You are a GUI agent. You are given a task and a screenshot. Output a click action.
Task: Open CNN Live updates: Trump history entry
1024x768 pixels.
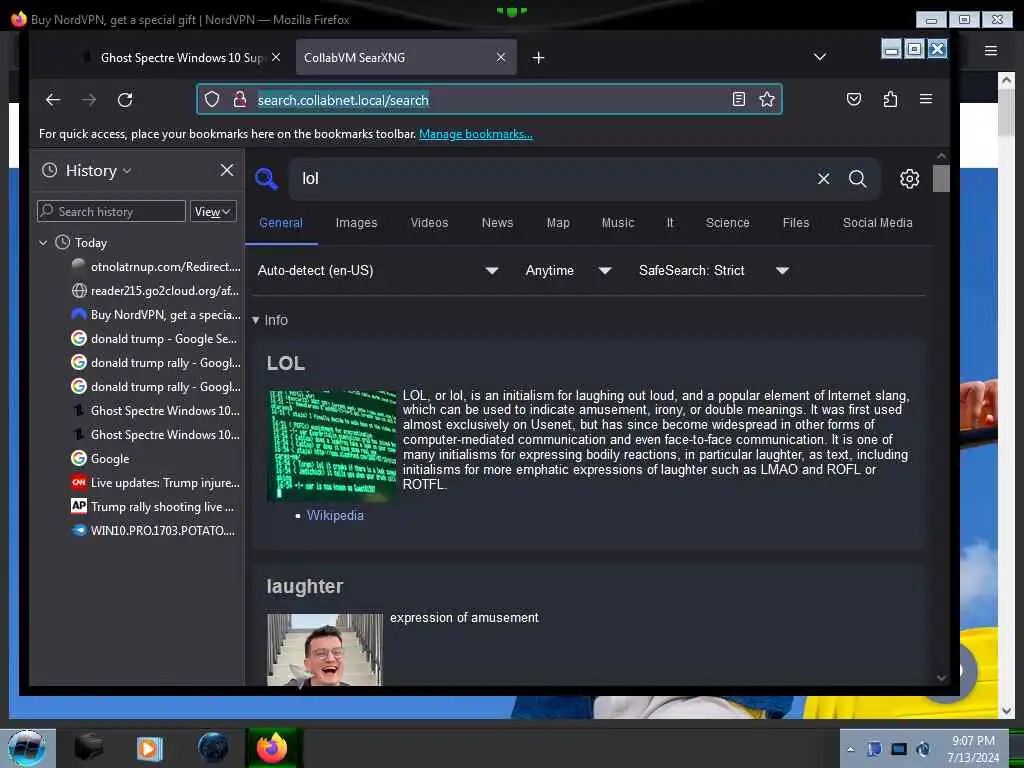[x=155, y=483]
